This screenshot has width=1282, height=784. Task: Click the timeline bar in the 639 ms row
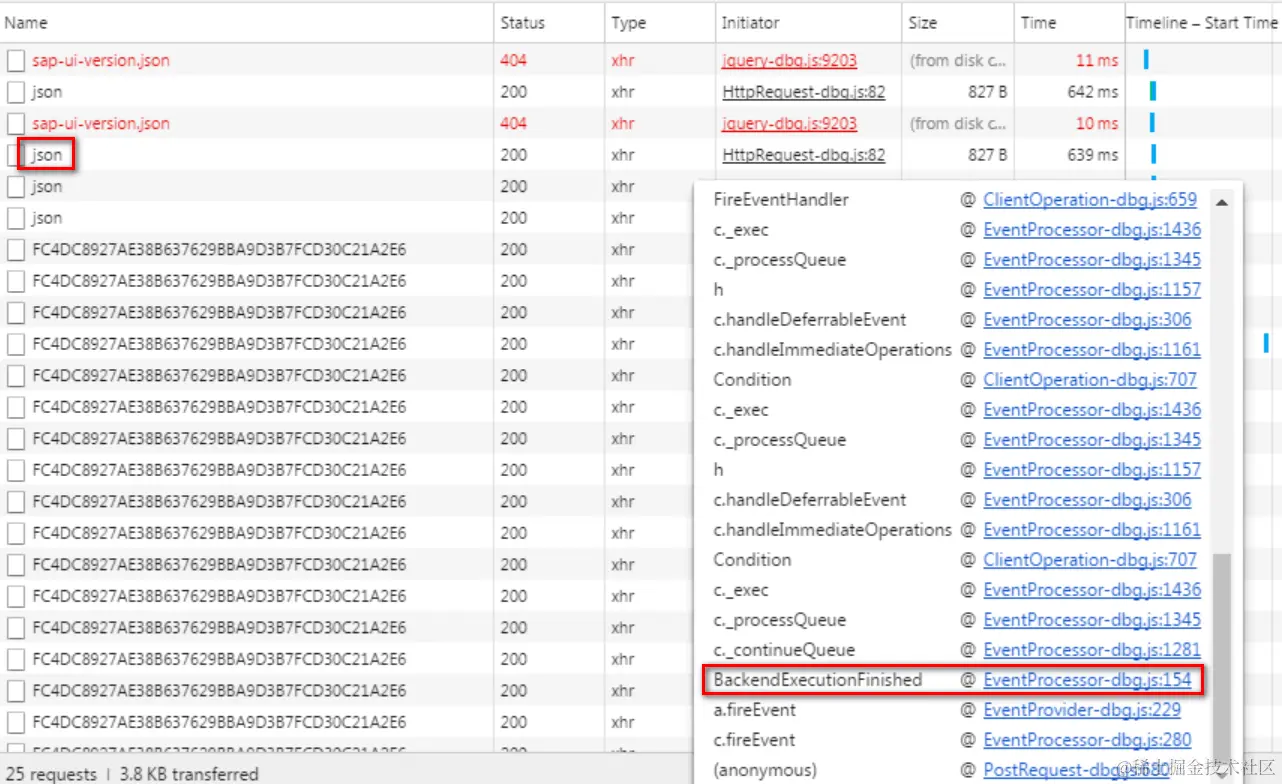point(1153,155)
